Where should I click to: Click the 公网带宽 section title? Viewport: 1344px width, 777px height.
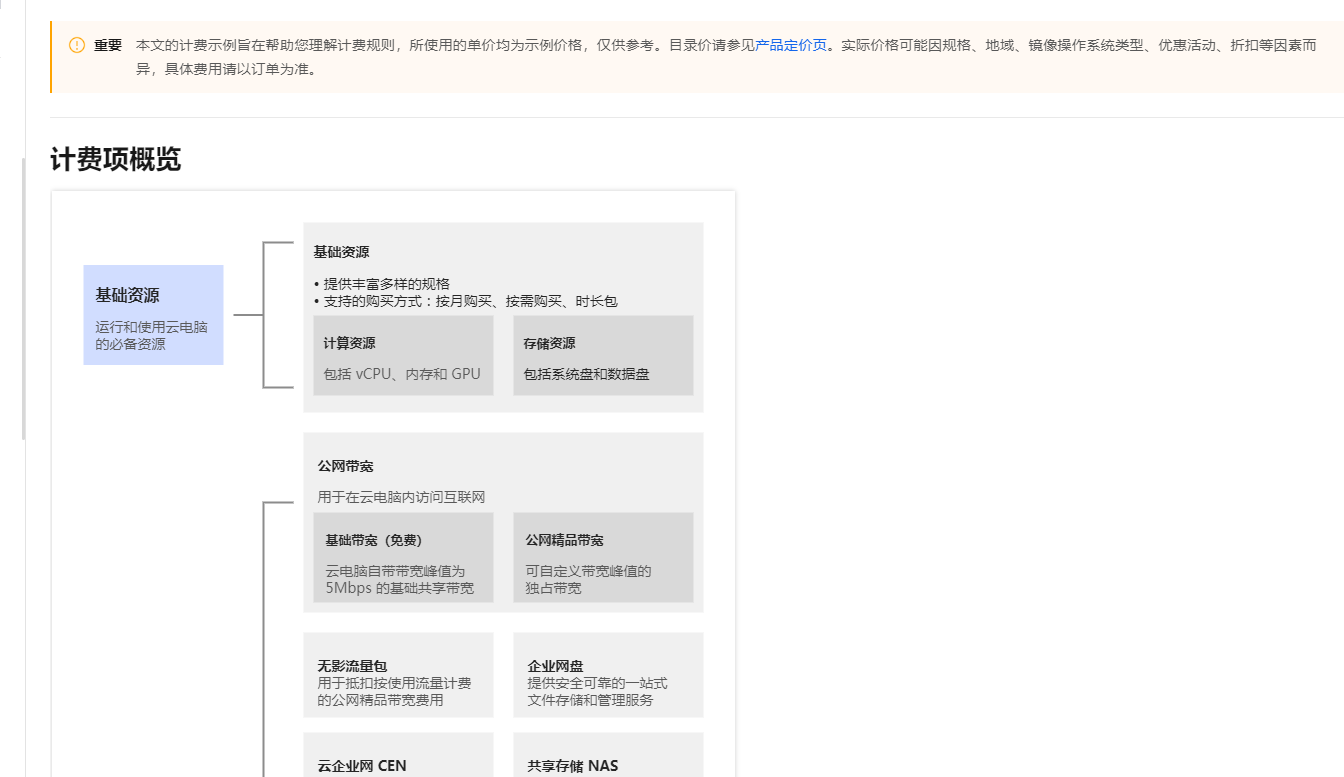346,466
